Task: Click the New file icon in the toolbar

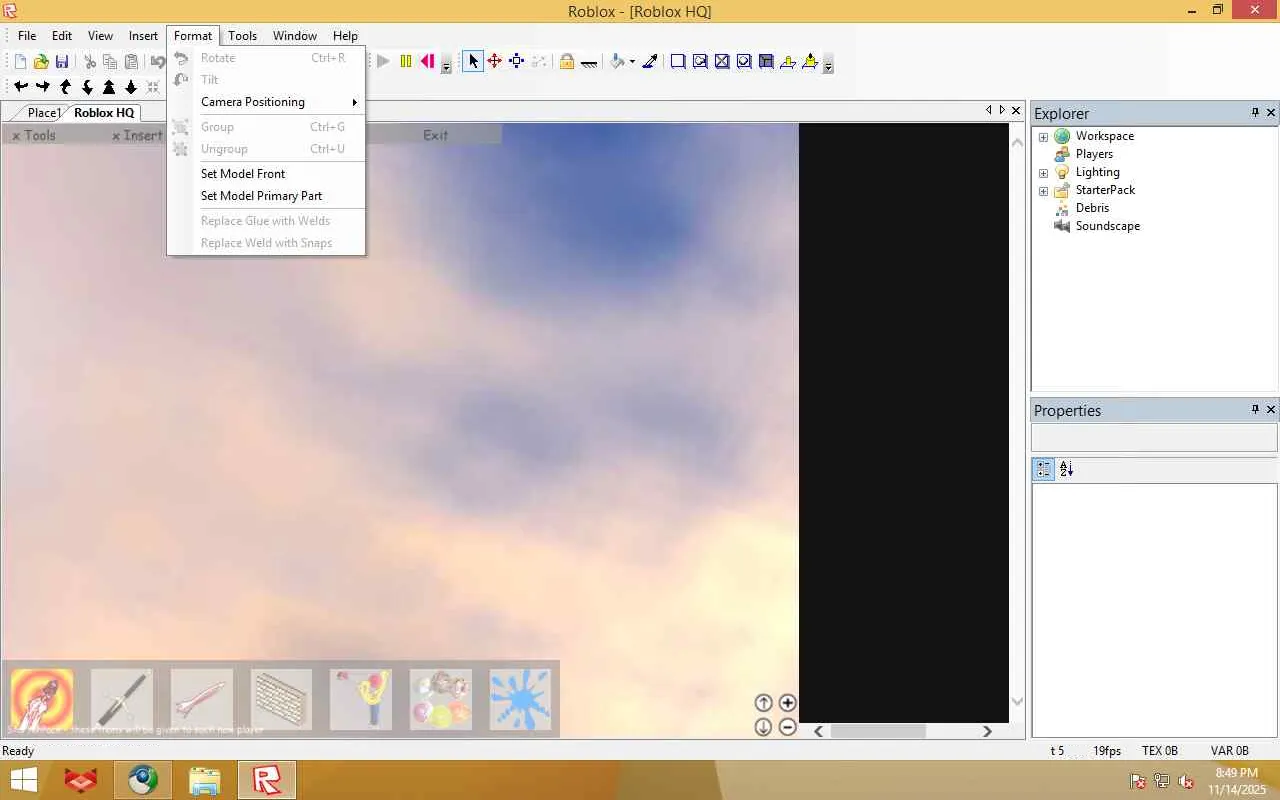Action: click(20, 62)
